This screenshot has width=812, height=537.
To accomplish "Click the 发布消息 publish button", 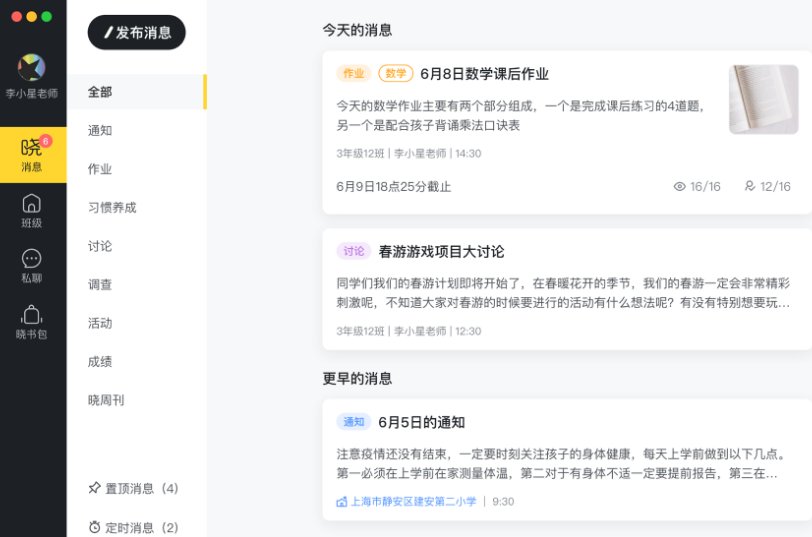I will pyautogui.click(x=137, y=33).
